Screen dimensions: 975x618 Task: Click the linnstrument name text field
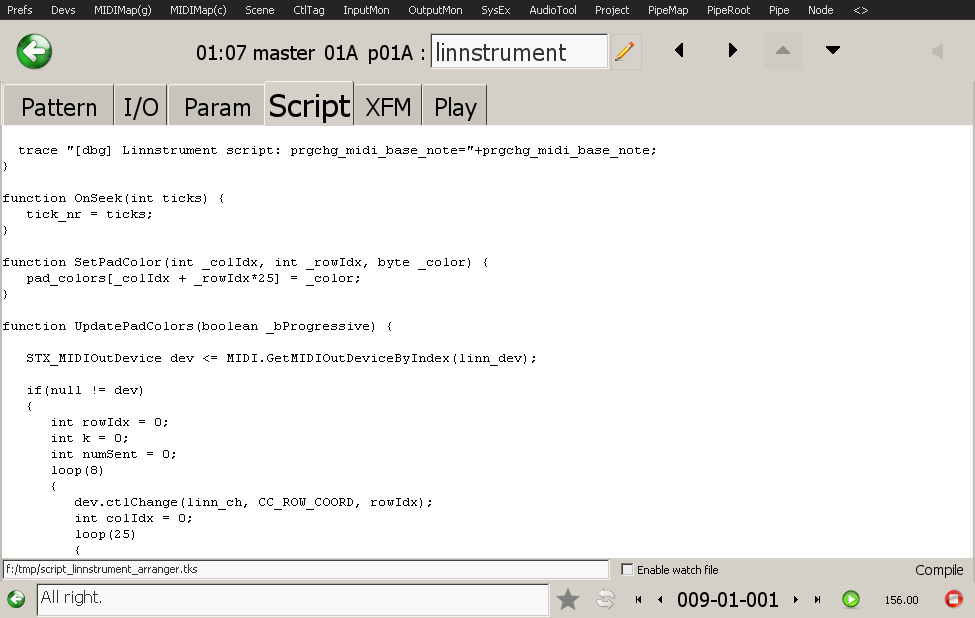[x=518, y=52]
